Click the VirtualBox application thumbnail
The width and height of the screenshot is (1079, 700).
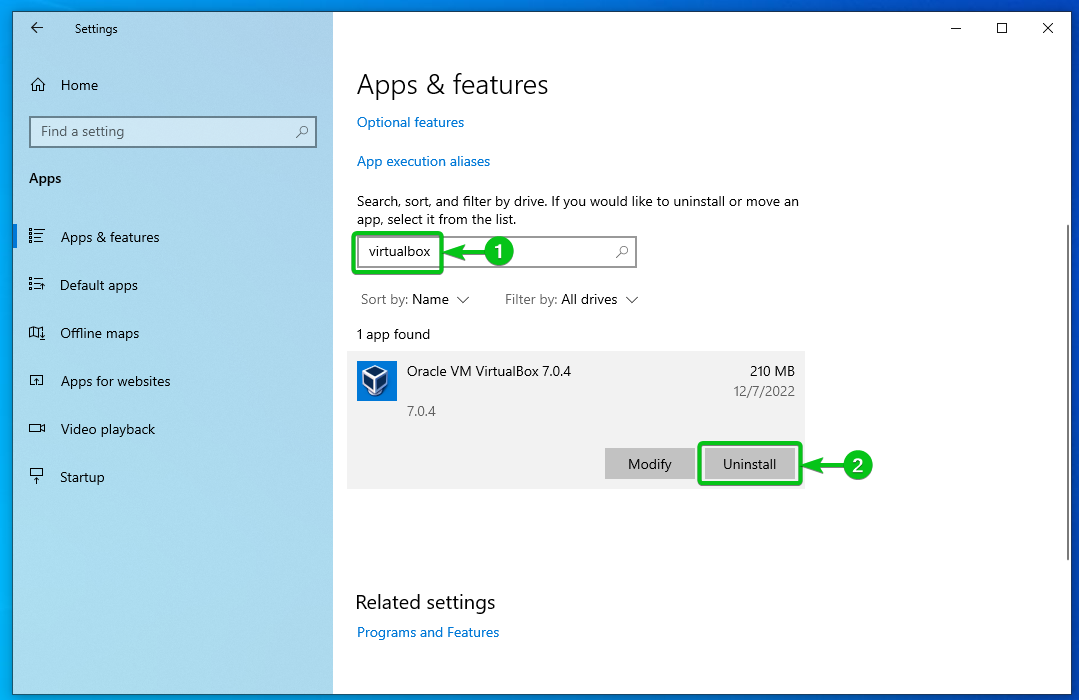tap(376, 381)
